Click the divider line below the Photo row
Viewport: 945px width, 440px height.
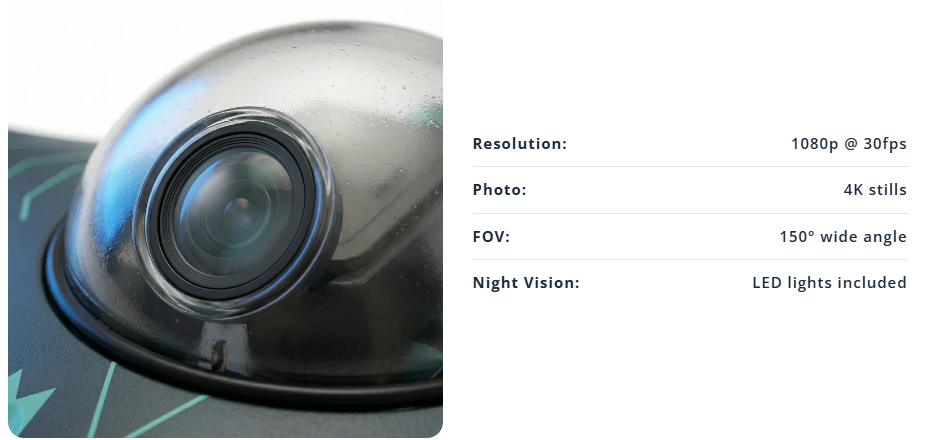tap(690, 213)
